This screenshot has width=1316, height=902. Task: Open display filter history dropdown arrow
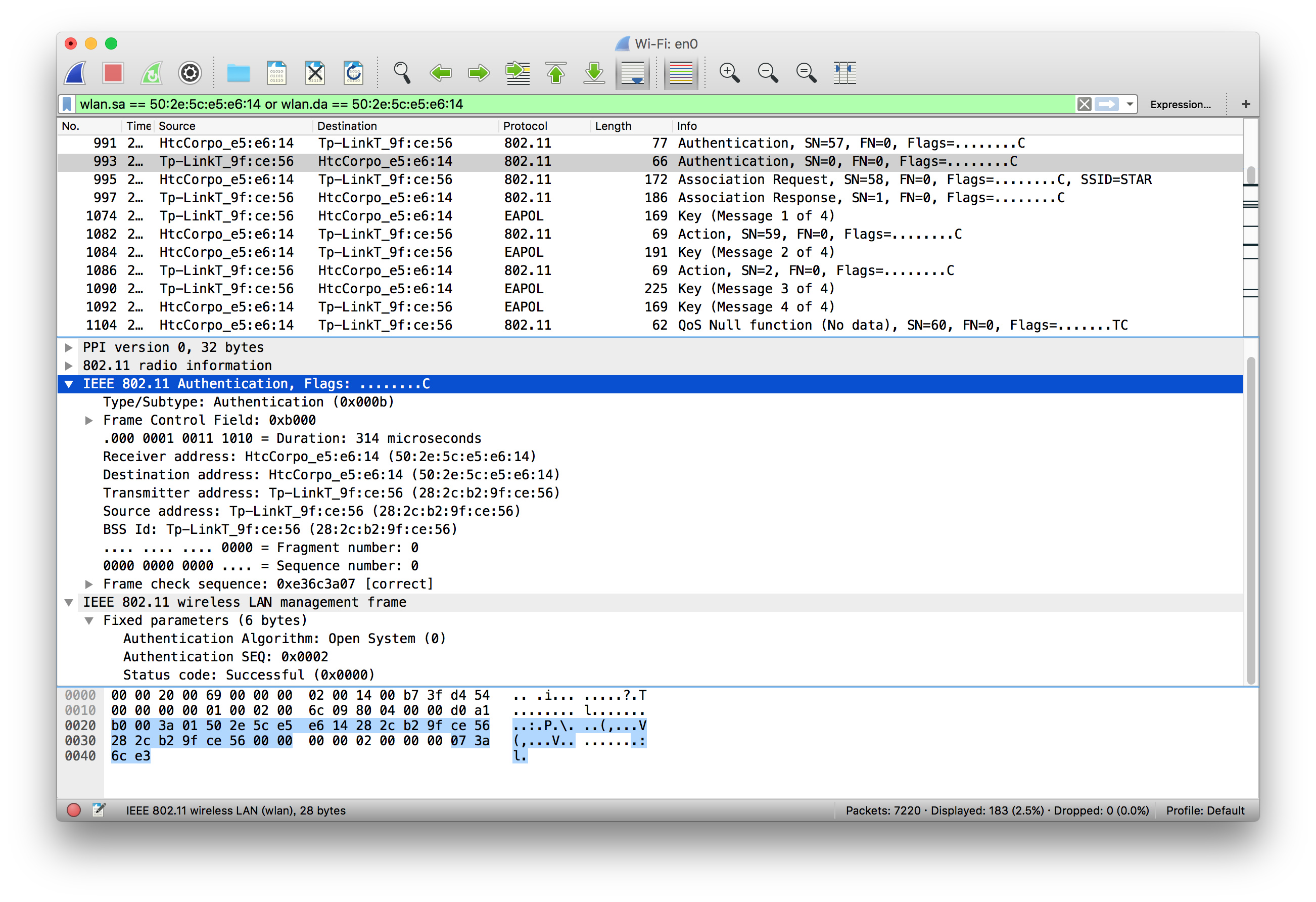pos(1130,104)
